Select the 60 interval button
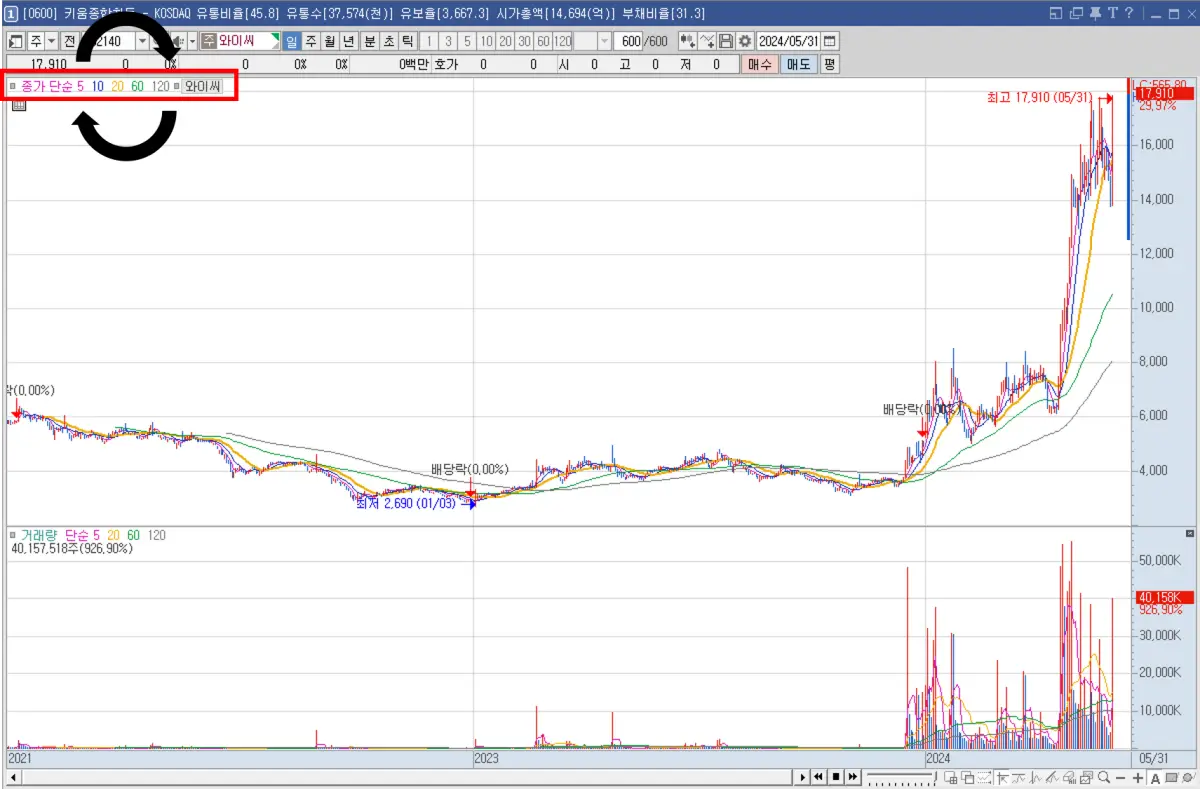The width and height of the screenshot is (1200, 789). point(543,41)
